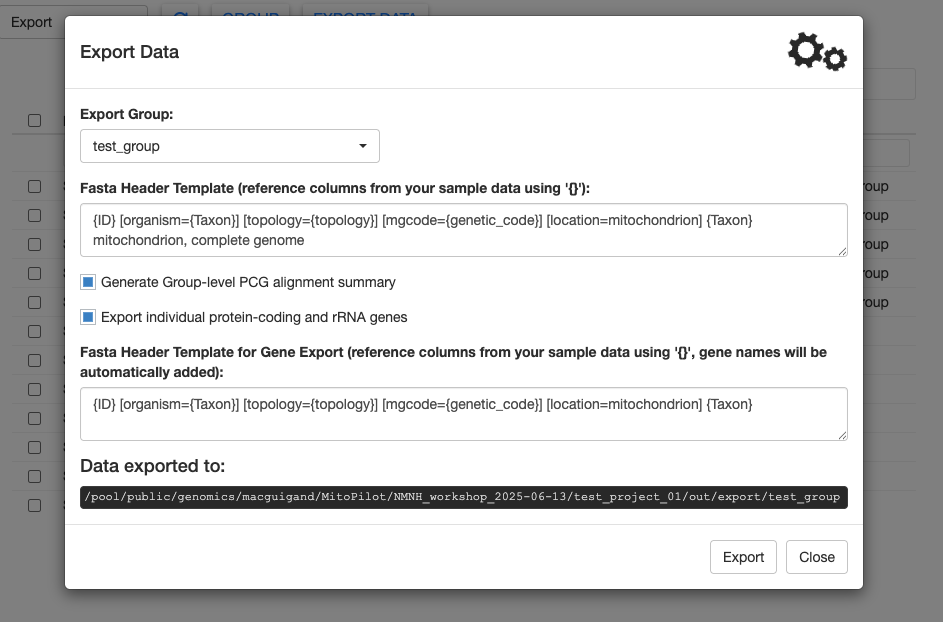Open the Export Group dropdown showing test_group
This screenshot has width=943, height=622.
click(x=230, y=146)
